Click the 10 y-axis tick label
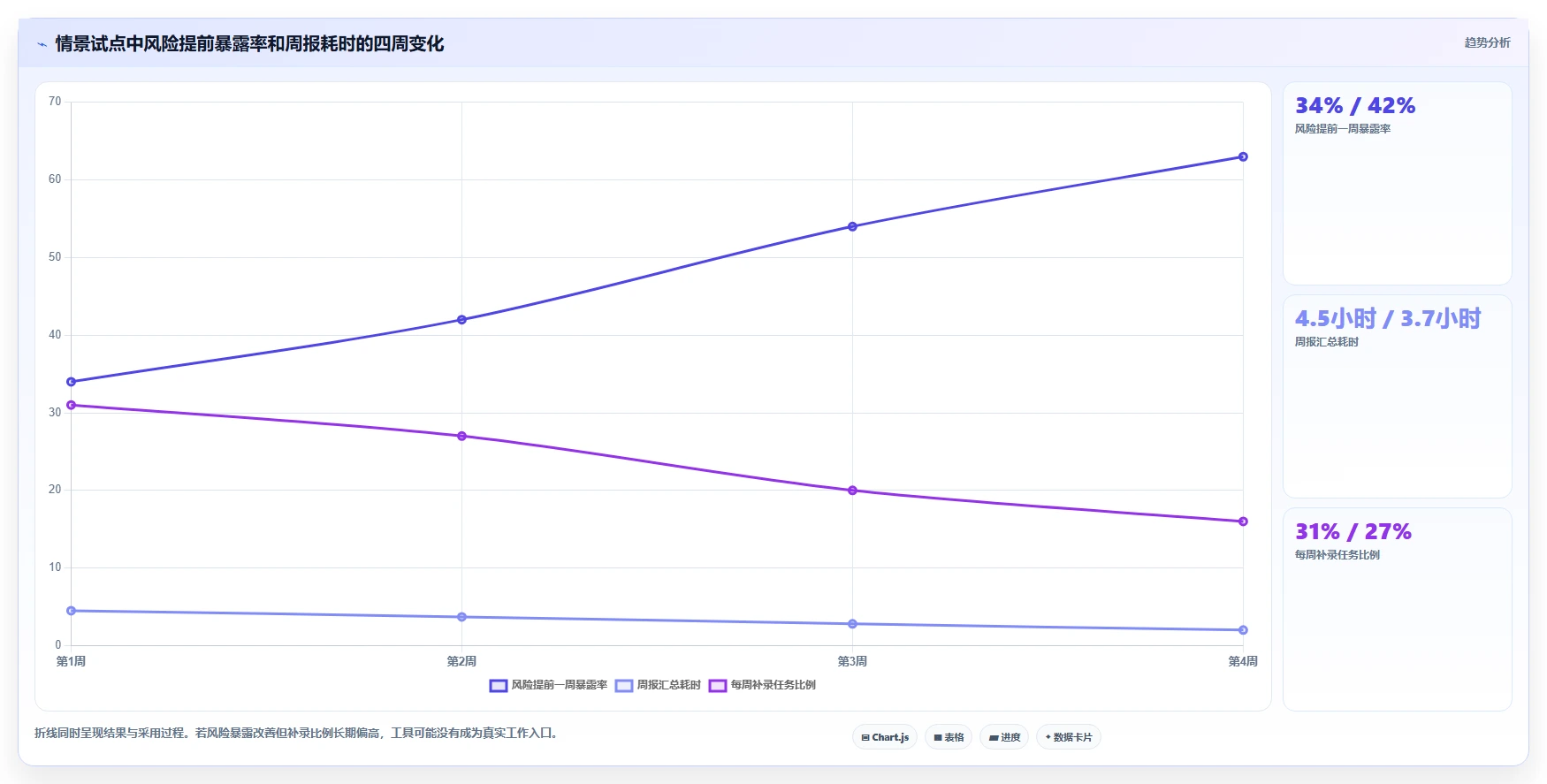This screenshot has width=1547, height=784. pyautogui.click(x=55, y=567)
